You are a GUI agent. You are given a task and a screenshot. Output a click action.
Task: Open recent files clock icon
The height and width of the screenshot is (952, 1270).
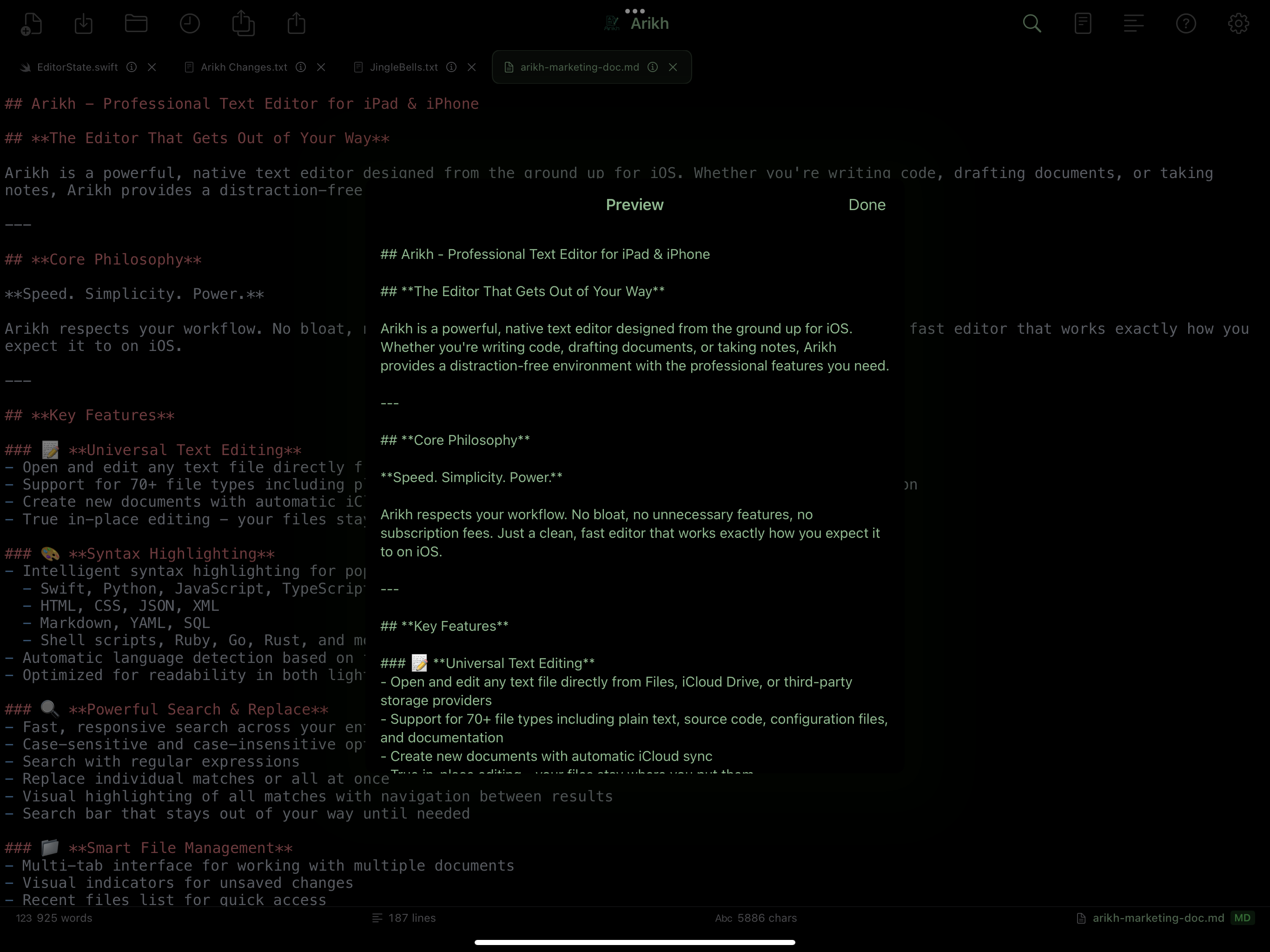click(x=190, y=24)
